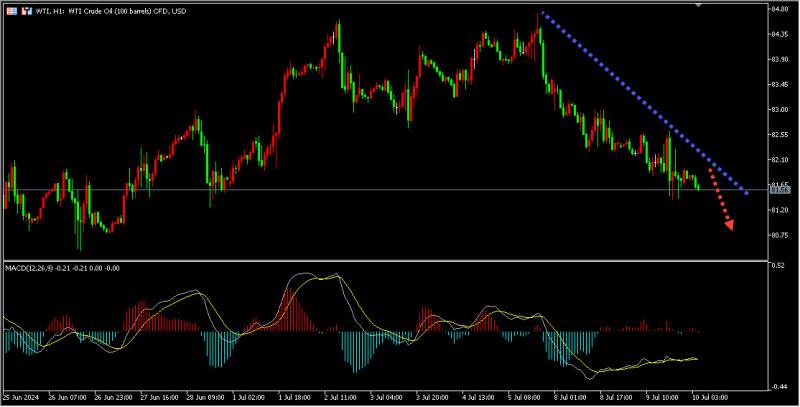
Task: Click the 26 Jun 23:00 time label
Action: [113, 397]
